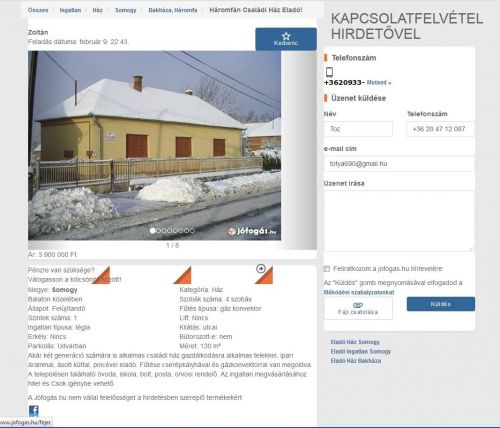Screen dimensions: 500x428
Task: Click the Név input field
Action: pyautogui.click(x=358, y=129)
